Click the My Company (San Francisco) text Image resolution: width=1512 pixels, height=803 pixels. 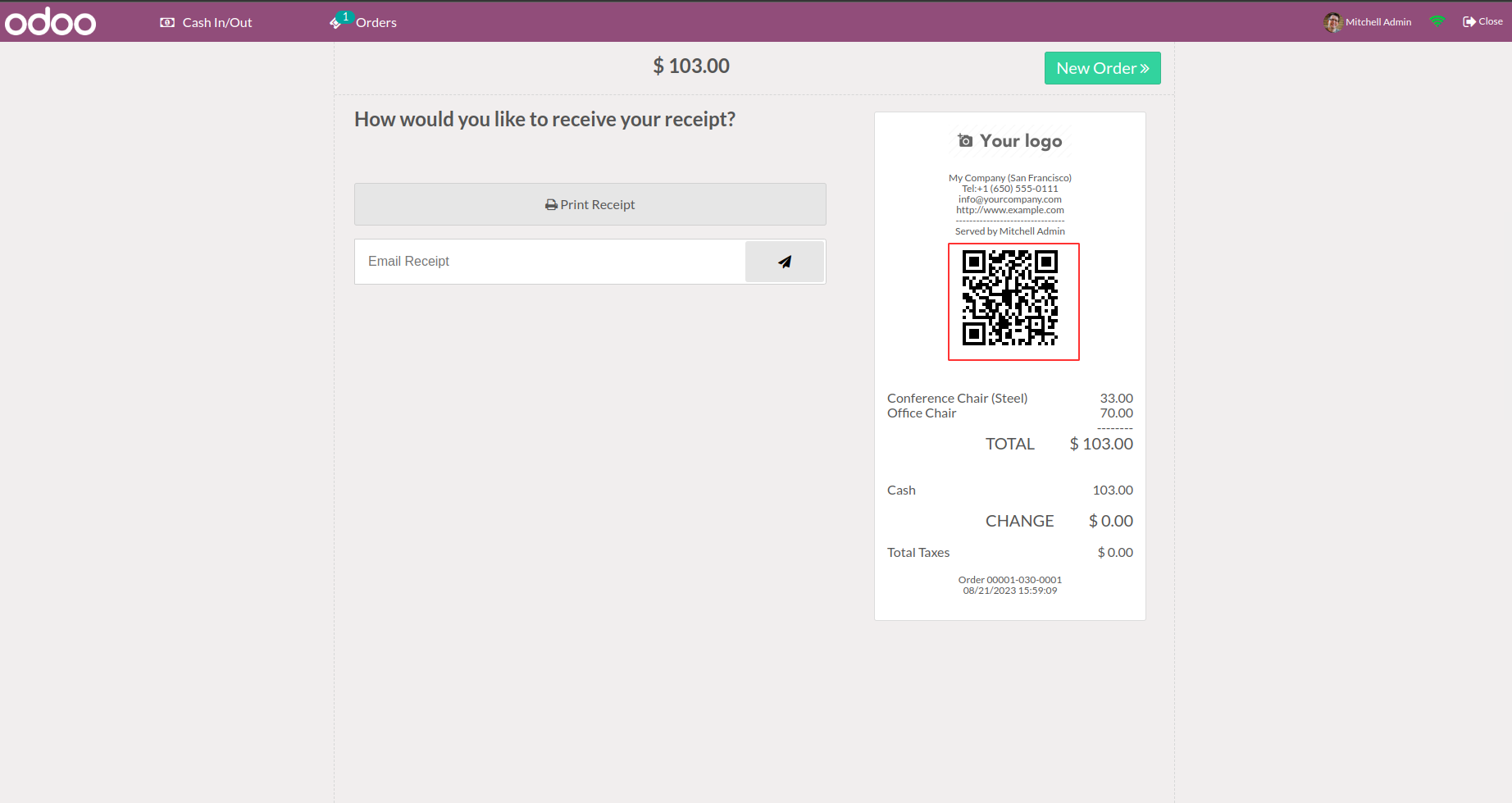(1010, 178)
